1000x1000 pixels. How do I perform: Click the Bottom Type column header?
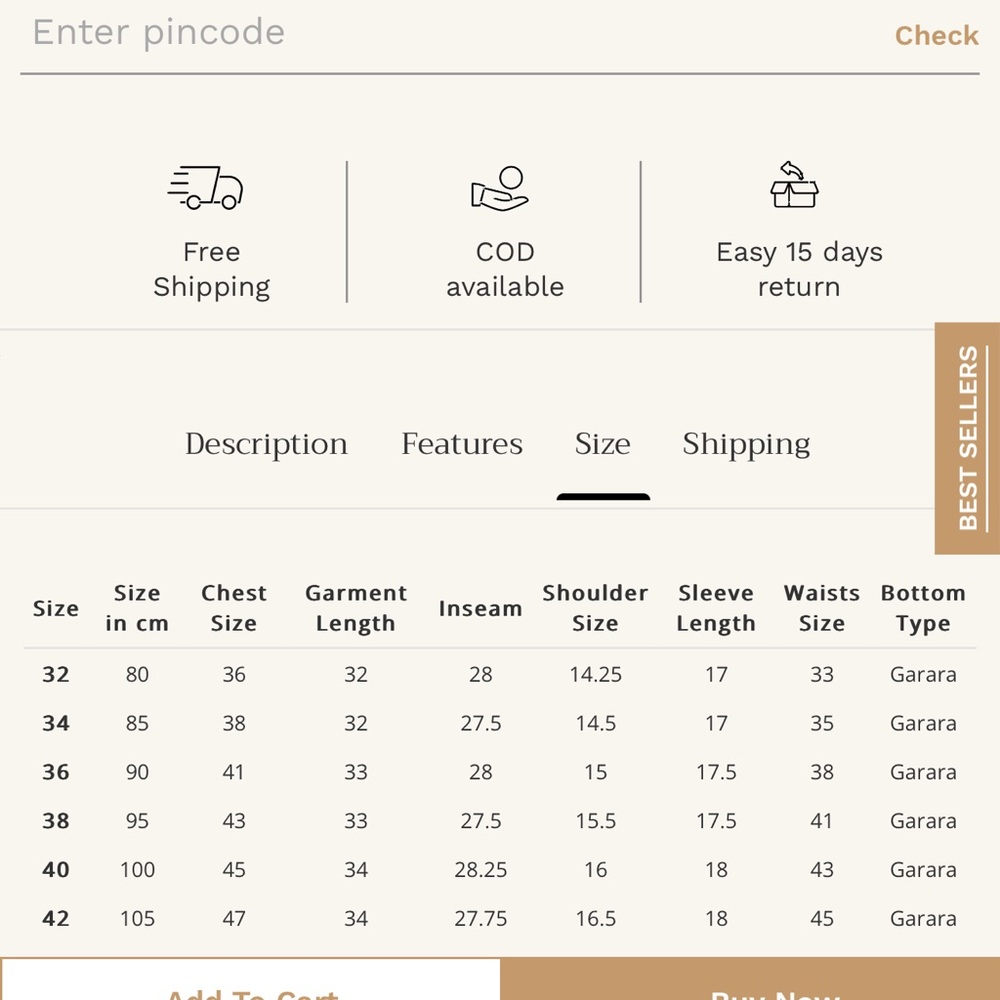(923, 608)
